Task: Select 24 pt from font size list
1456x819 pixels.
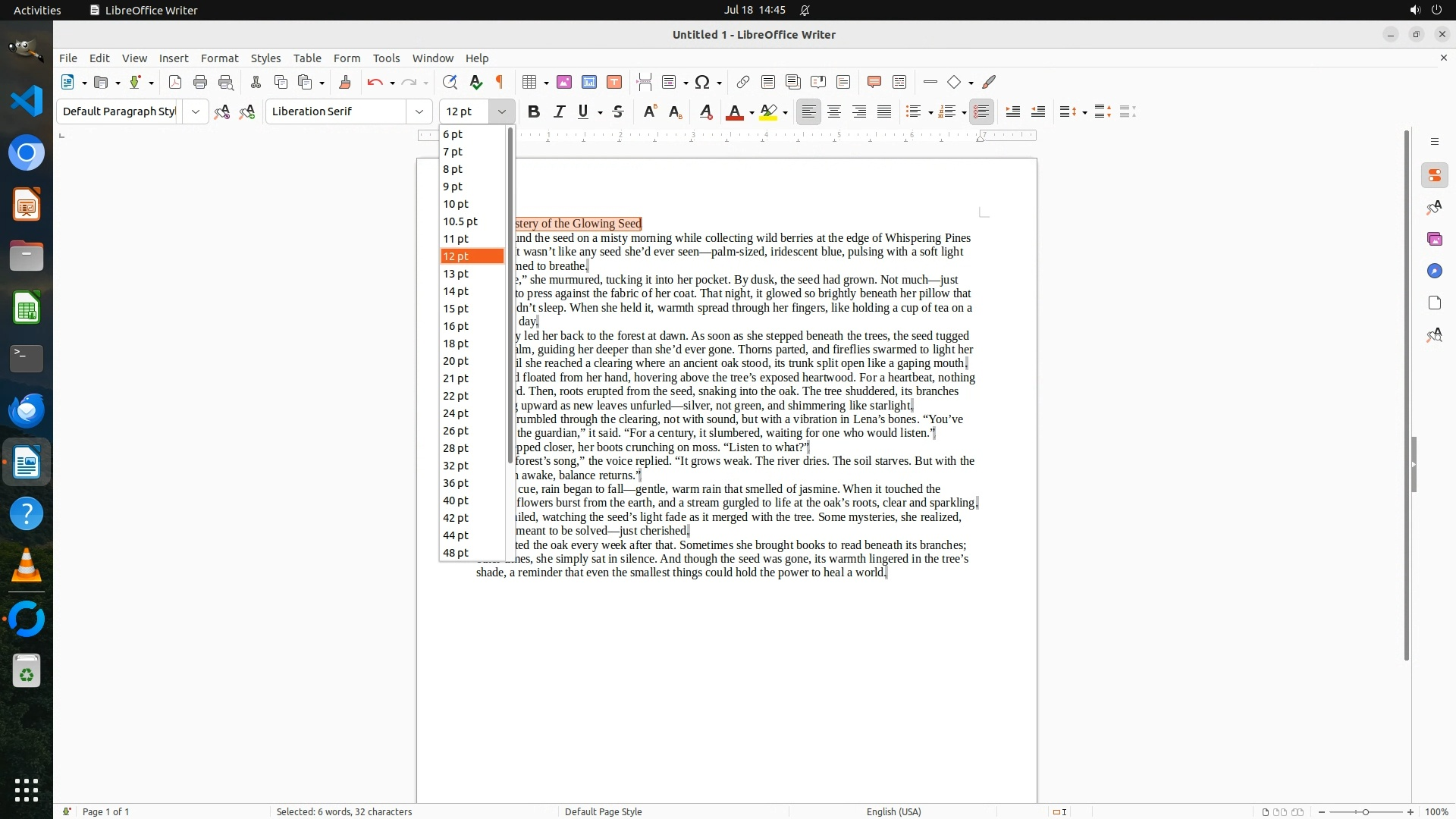Action: [x=456, y=413]
